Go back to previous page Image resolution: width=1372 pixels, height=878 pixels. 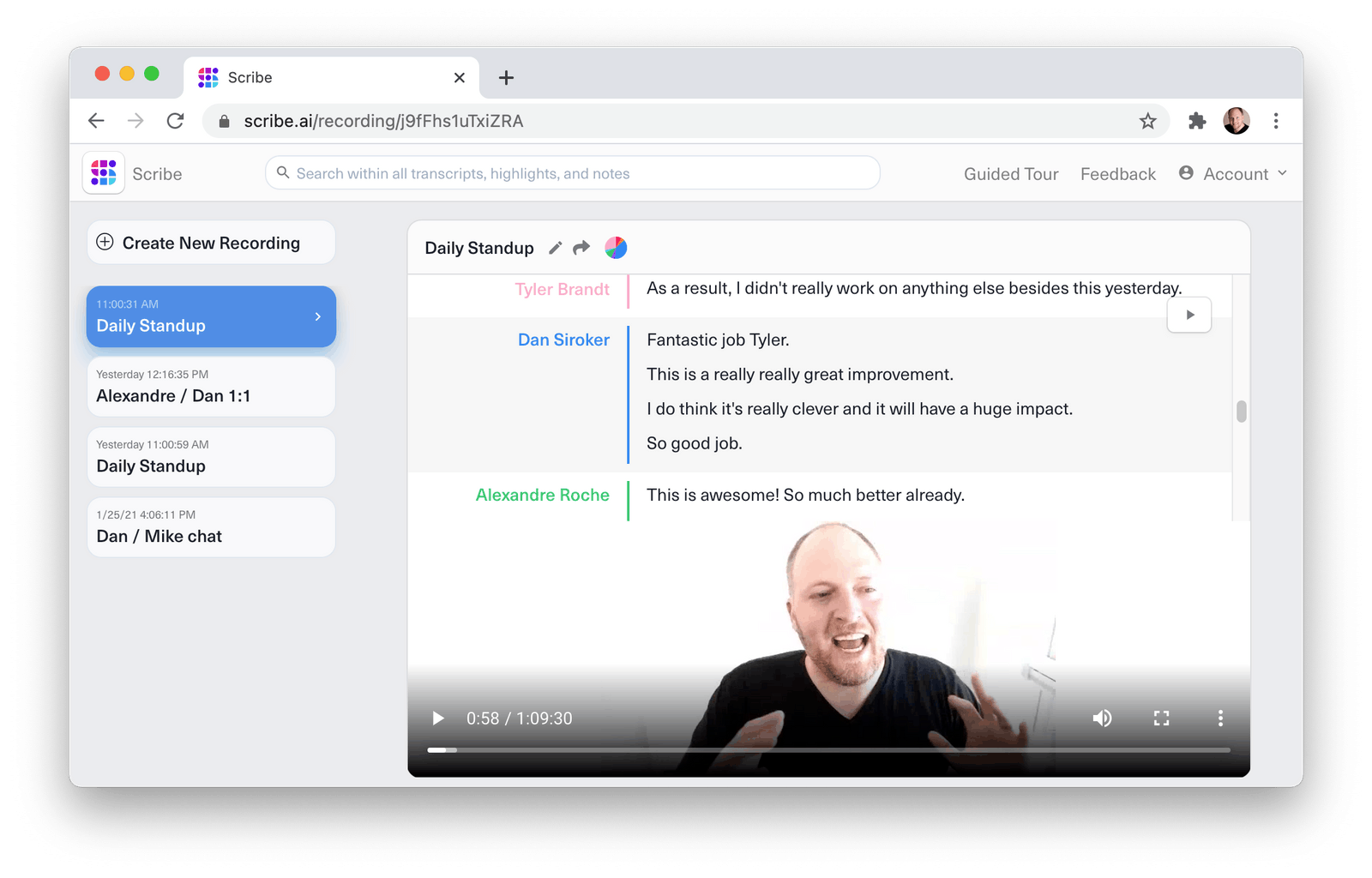coord(96,121)
